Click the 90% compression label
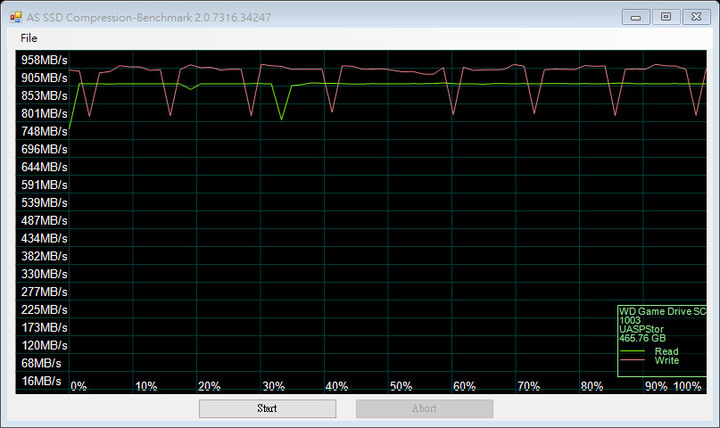 (x=656, y=386)
